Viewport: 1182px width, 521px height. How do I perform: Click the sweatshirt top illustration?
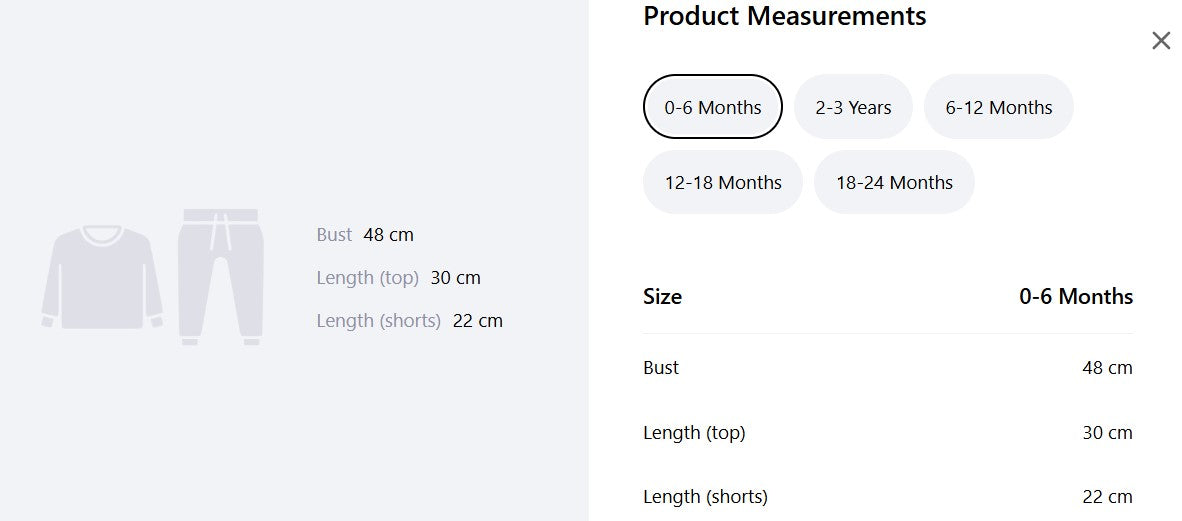(102, 277)
